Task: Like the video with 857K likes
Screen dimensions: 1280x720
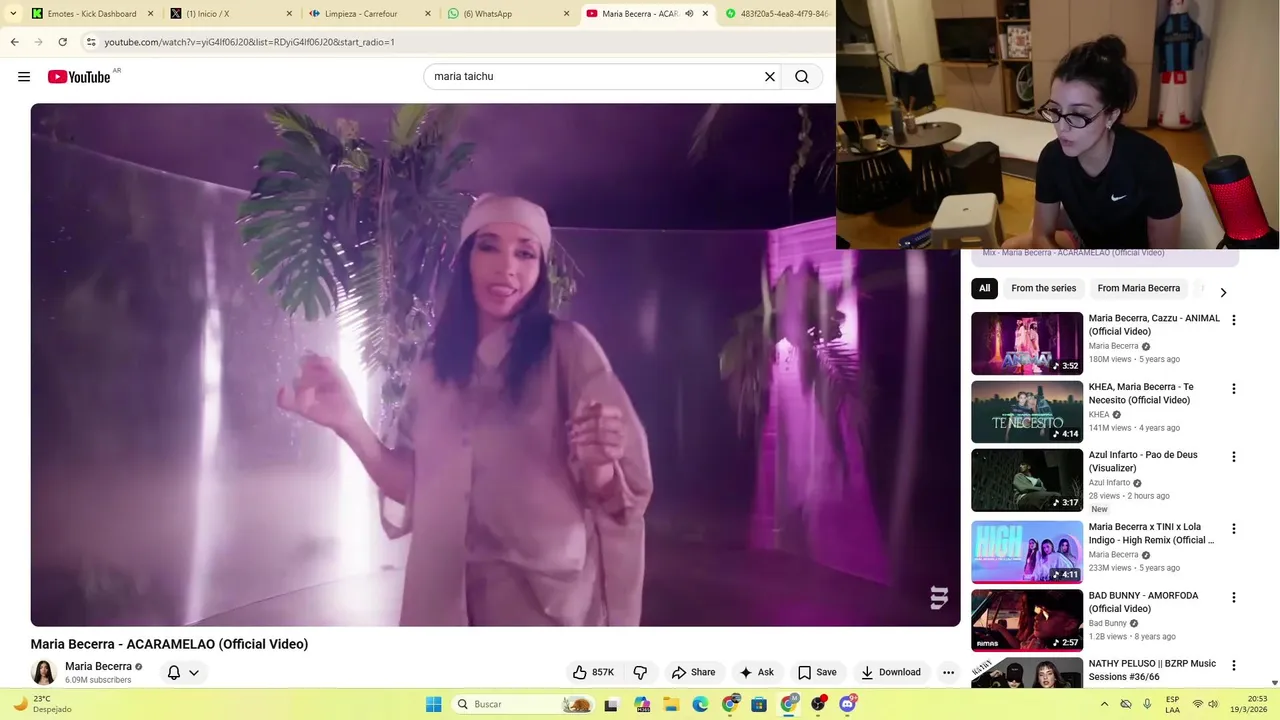Action: click(x=593, y=672)
